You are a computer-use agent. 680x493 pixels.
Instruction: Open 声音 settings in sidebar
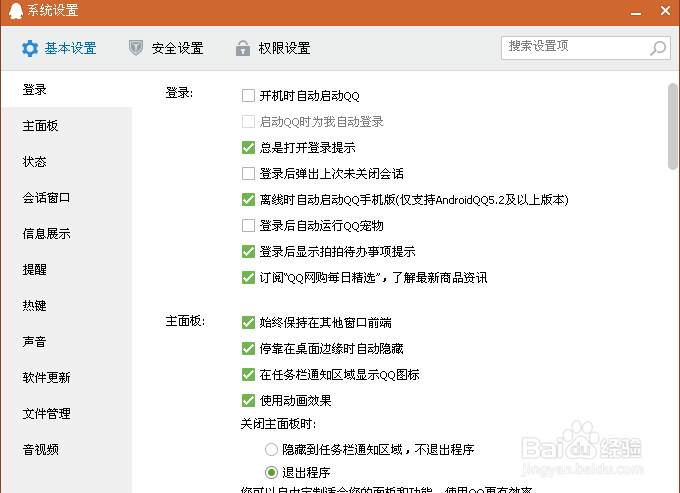66,342
